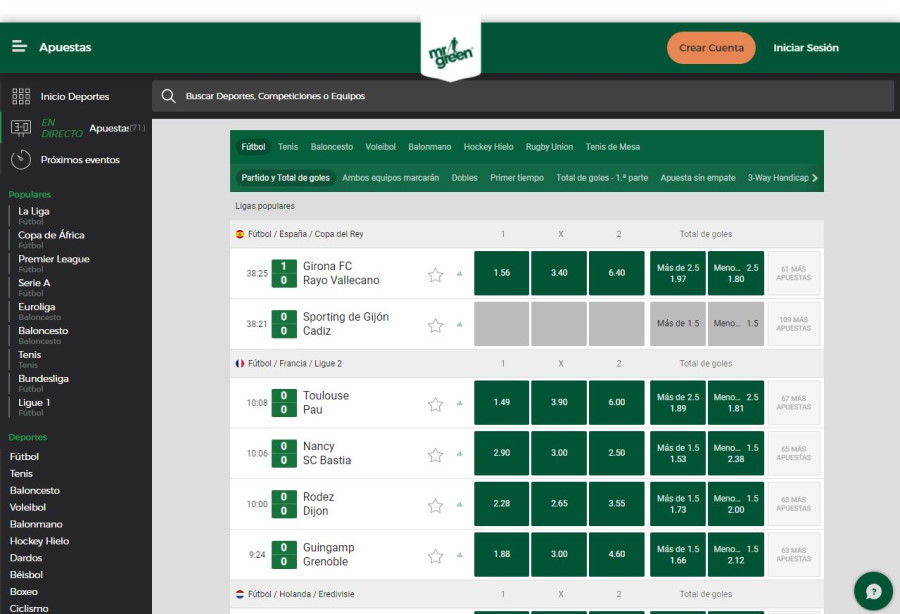Click the Netherlands flag icon for Eredivisie

point(240,594)
